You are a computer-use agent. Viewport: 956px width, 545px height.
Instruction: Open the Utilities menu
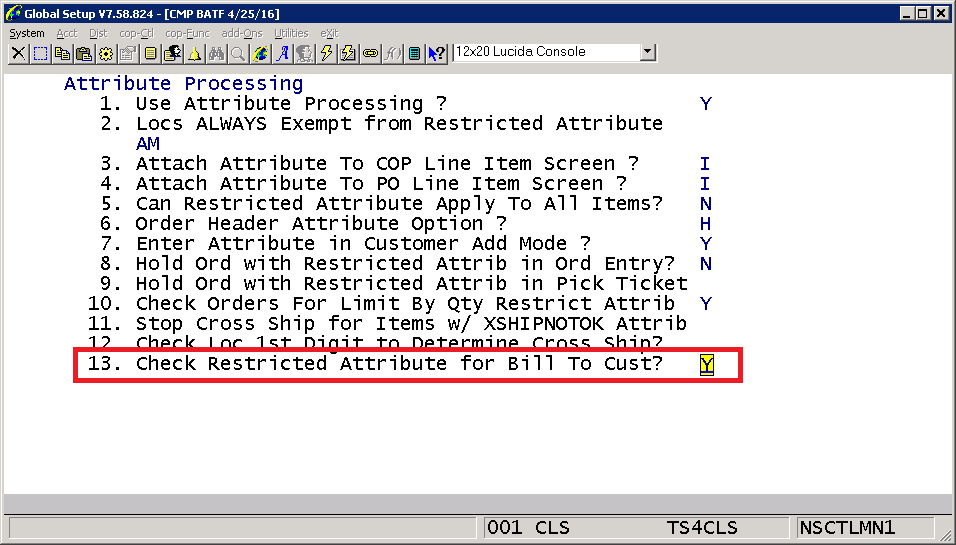pyautogui.click(x=291, y=33)
